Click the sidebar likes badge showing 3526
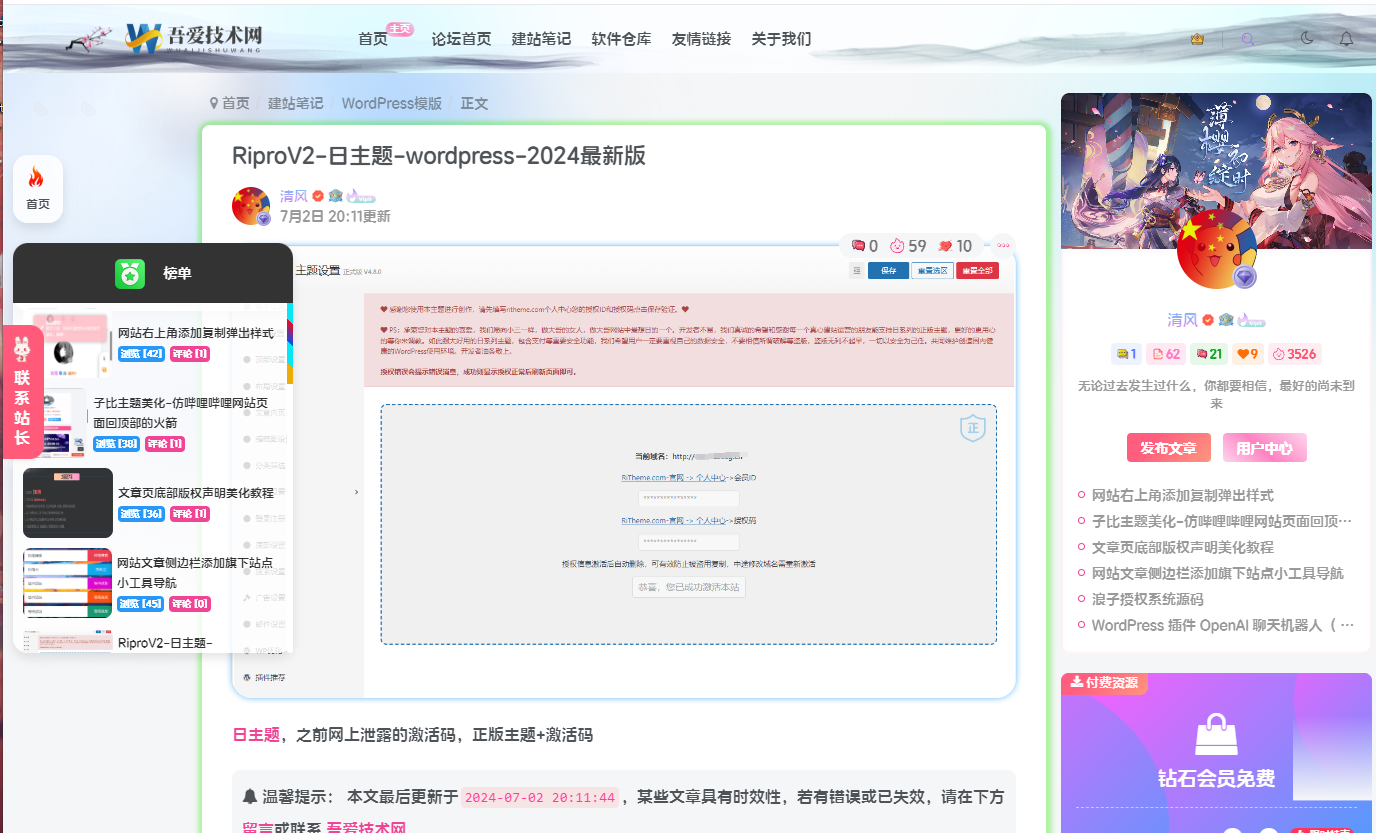Screen dimensions: 1376x833 [x=1294, y=353]
